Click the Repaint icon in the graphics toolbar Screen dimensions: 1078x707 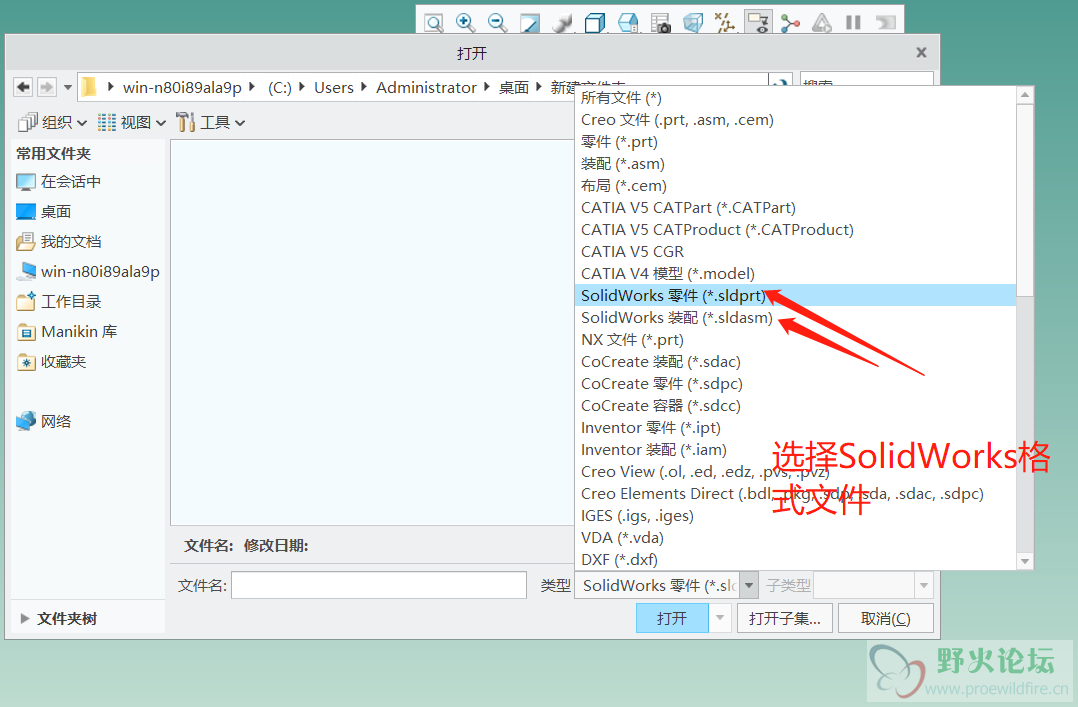(529, 23)
